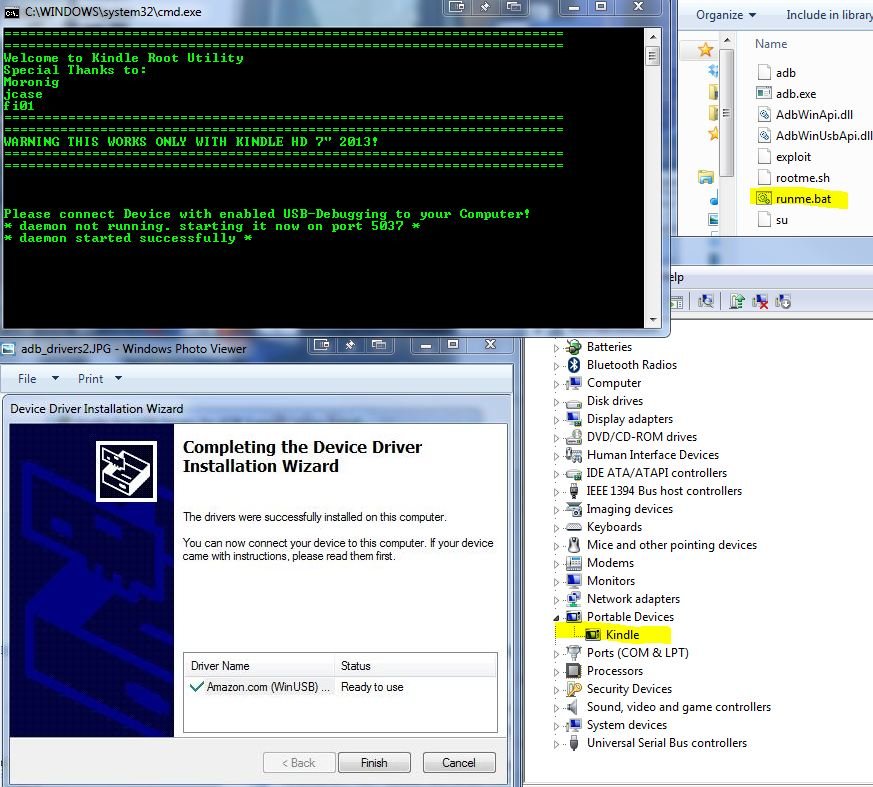Click the greyed-out Back button in the wizard
This screenshot has width=873, height=787.
(299, 763)
